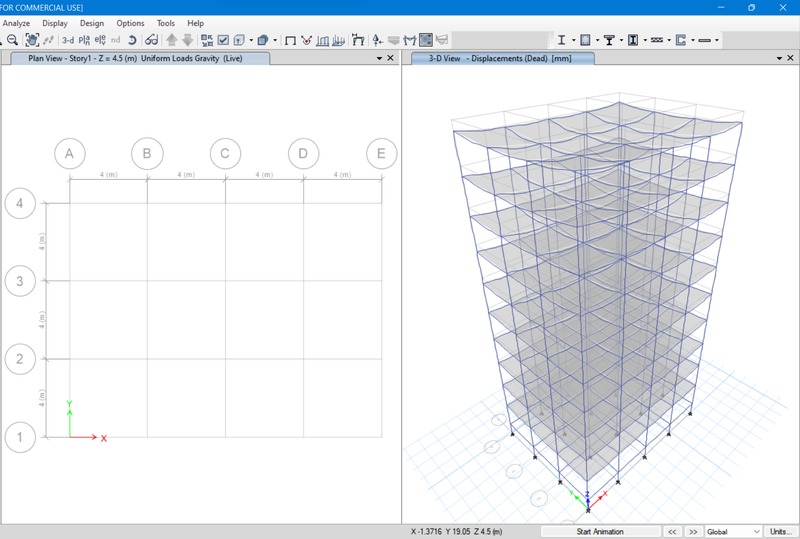Click grid bubble A in plan view
800x539 pixels.
pyautogui.click(x=69, y=153)
